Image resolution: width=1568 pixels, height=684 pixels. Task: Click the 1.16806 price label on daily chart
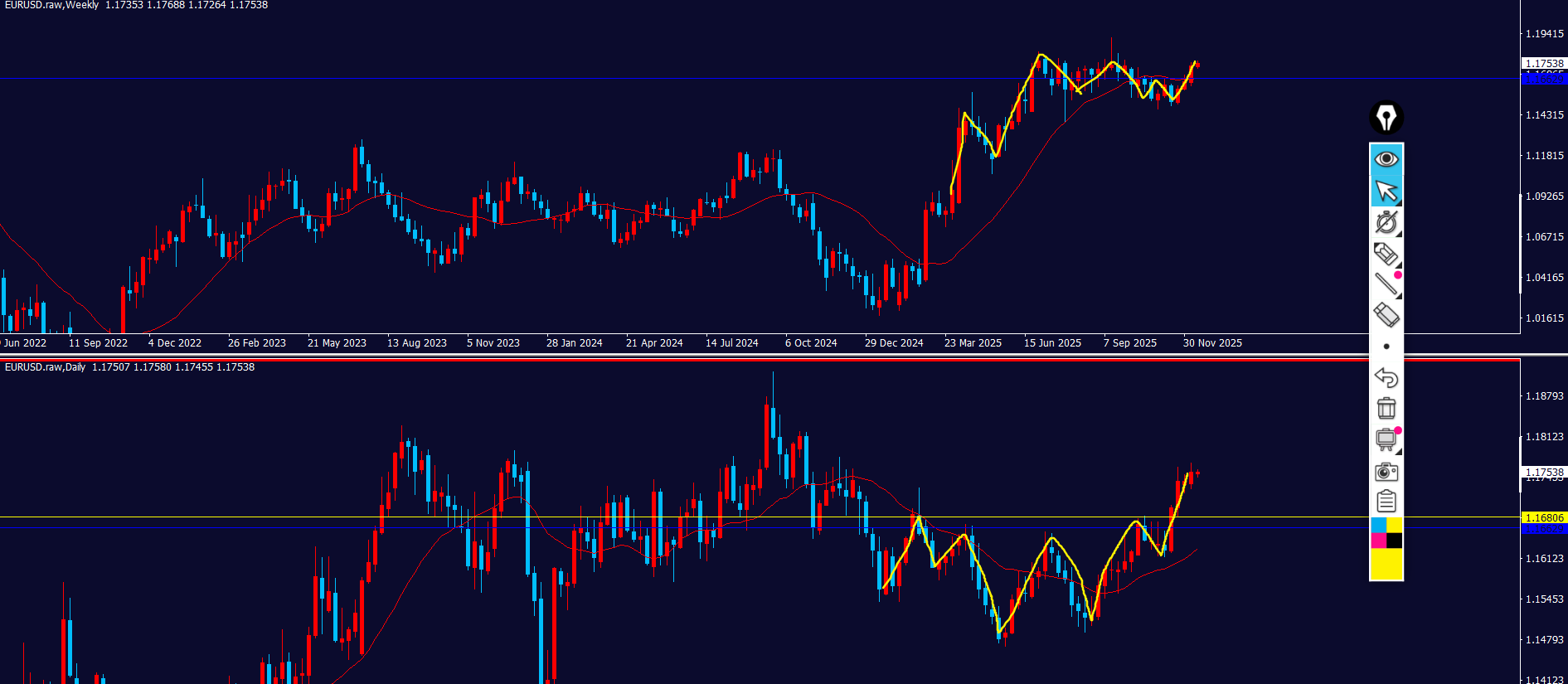click(1544, 518)
